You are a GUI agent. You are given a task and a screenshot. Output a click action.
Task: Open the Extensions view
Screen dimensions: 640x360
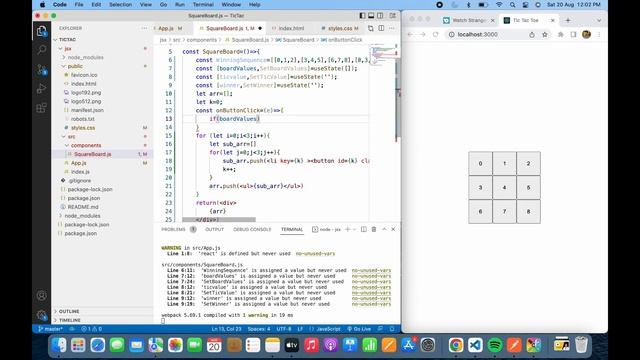pyautogui.click(x=41, y=108)
